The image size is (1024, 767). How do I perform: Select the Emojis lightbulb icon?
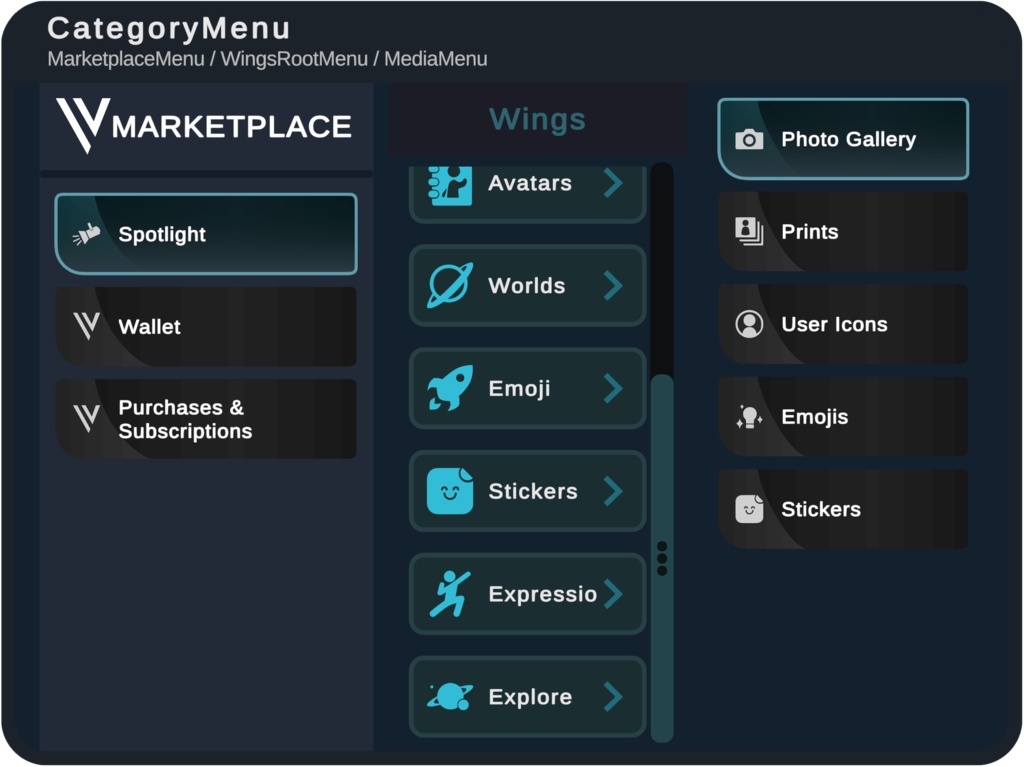tap(750, 417)
